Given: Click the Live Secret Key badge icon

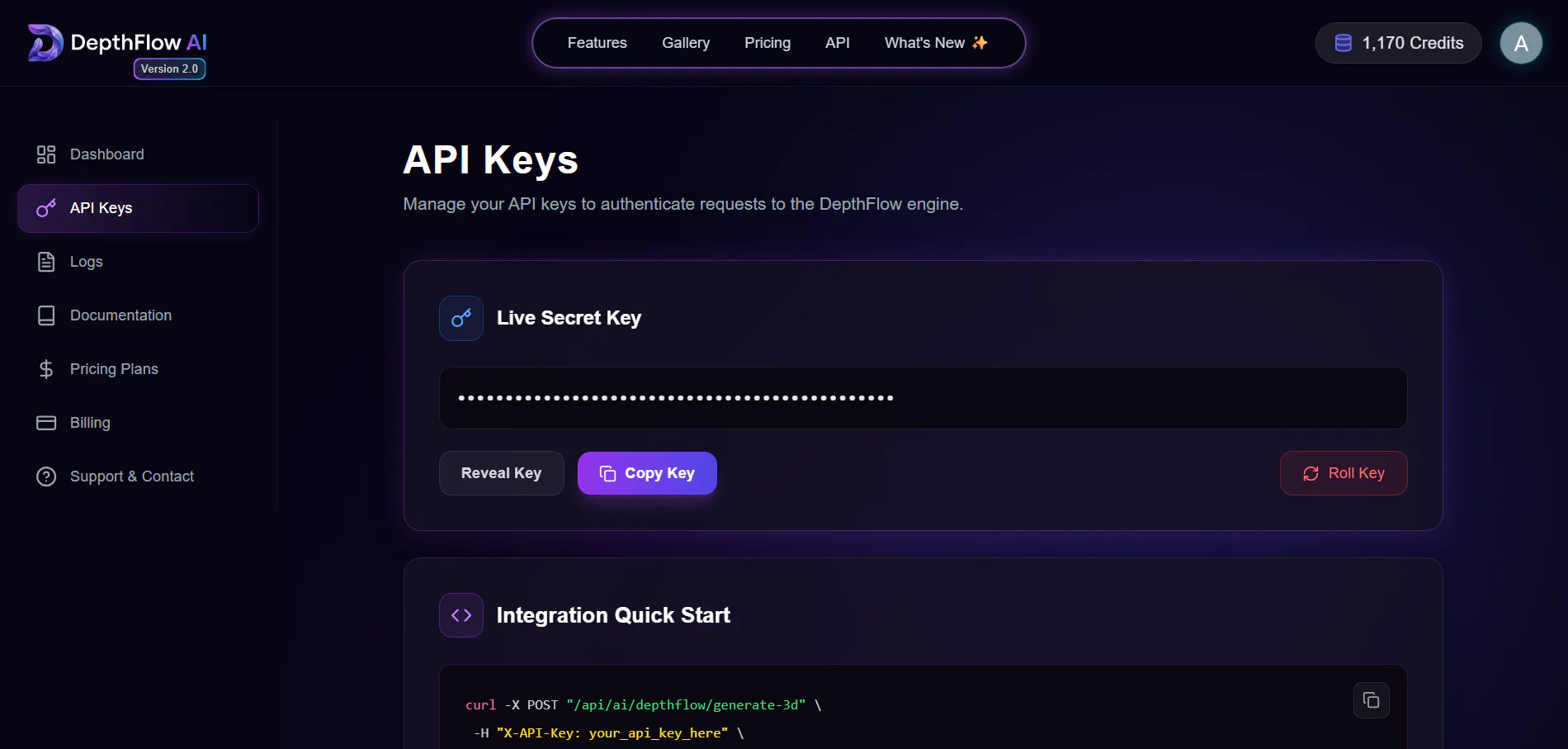Looking at the screenshot, I should 461,318.
